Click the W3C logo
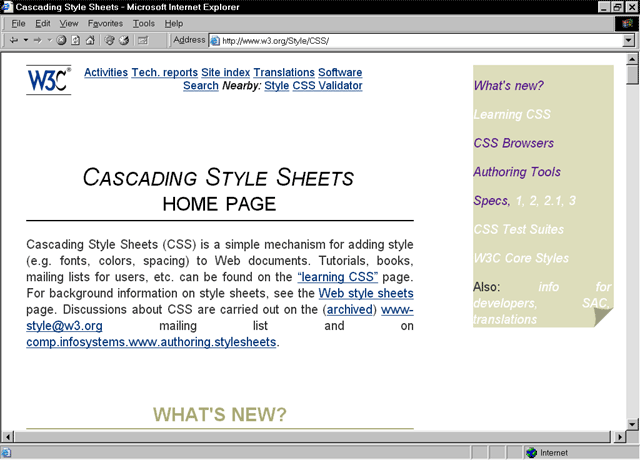640x460 pixels. click(x=49, y=80)
